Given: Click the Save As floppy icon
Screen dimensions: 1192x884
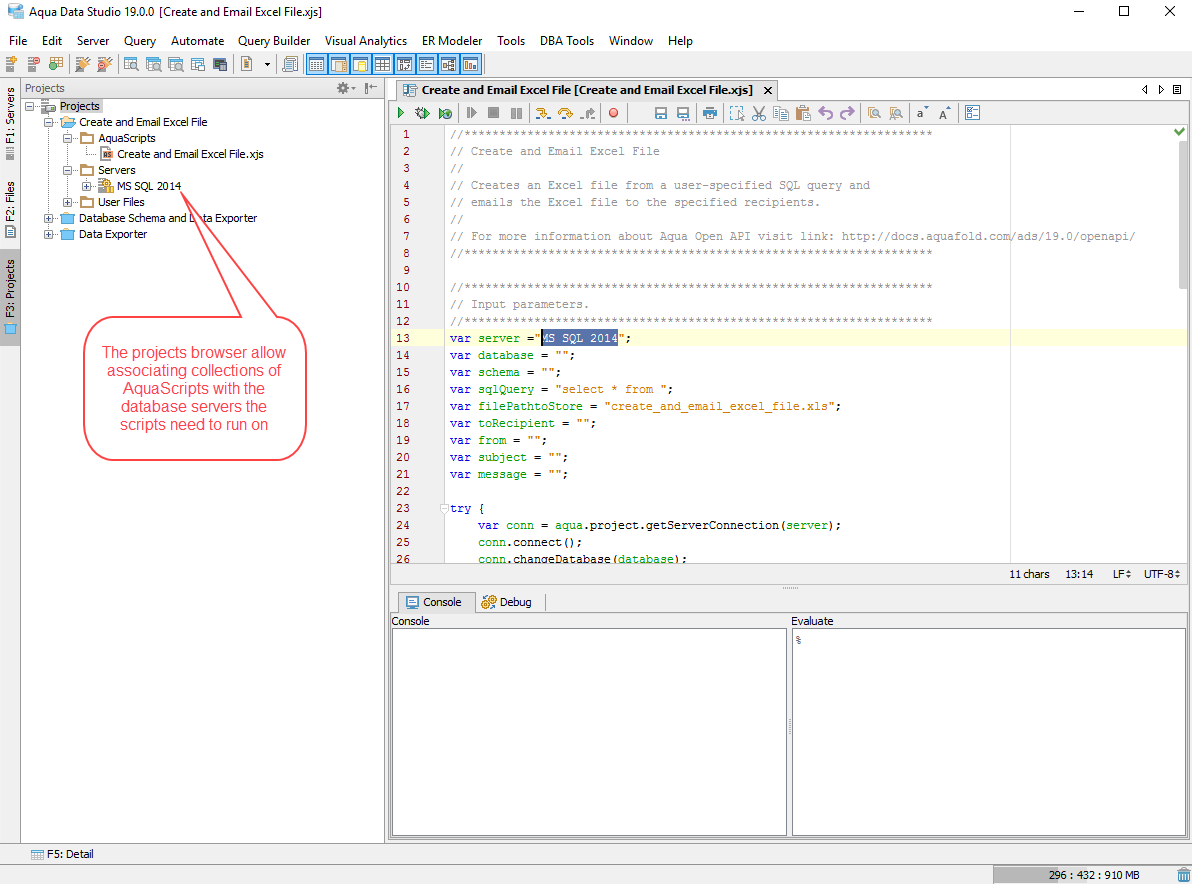Looking at the screenshot, I should 683,113.
